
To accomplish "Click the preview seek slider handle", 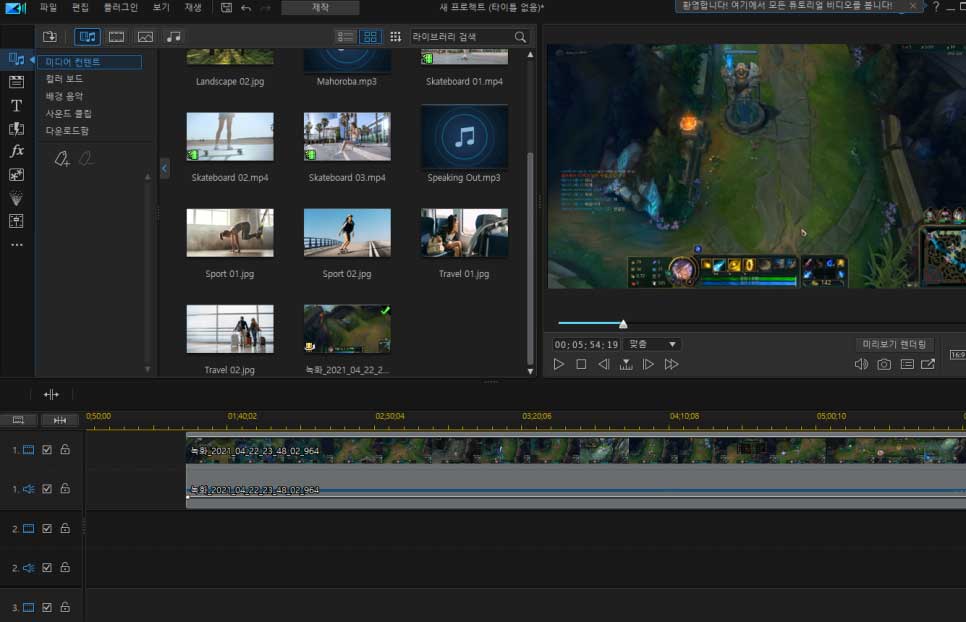I will (x=623, y=324).
